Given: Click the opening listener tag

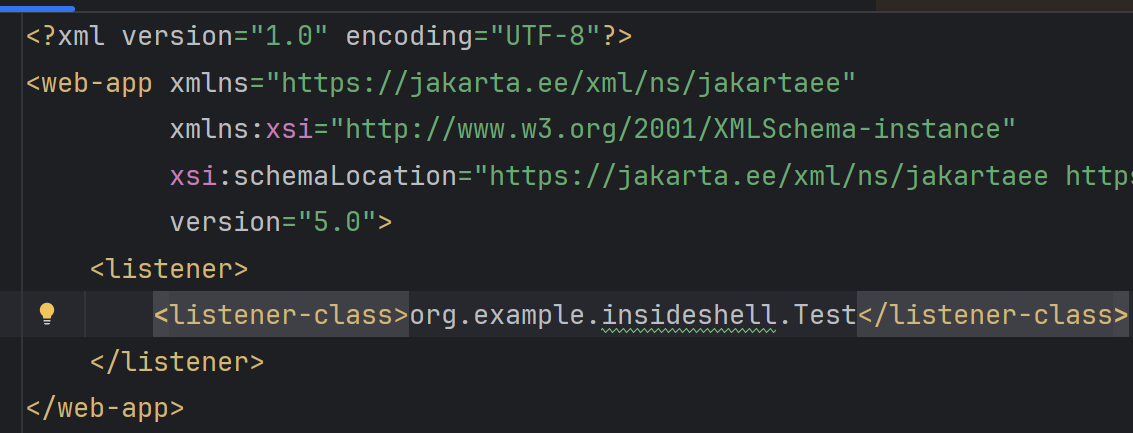Looking at the screenshot, I should 169,268.
